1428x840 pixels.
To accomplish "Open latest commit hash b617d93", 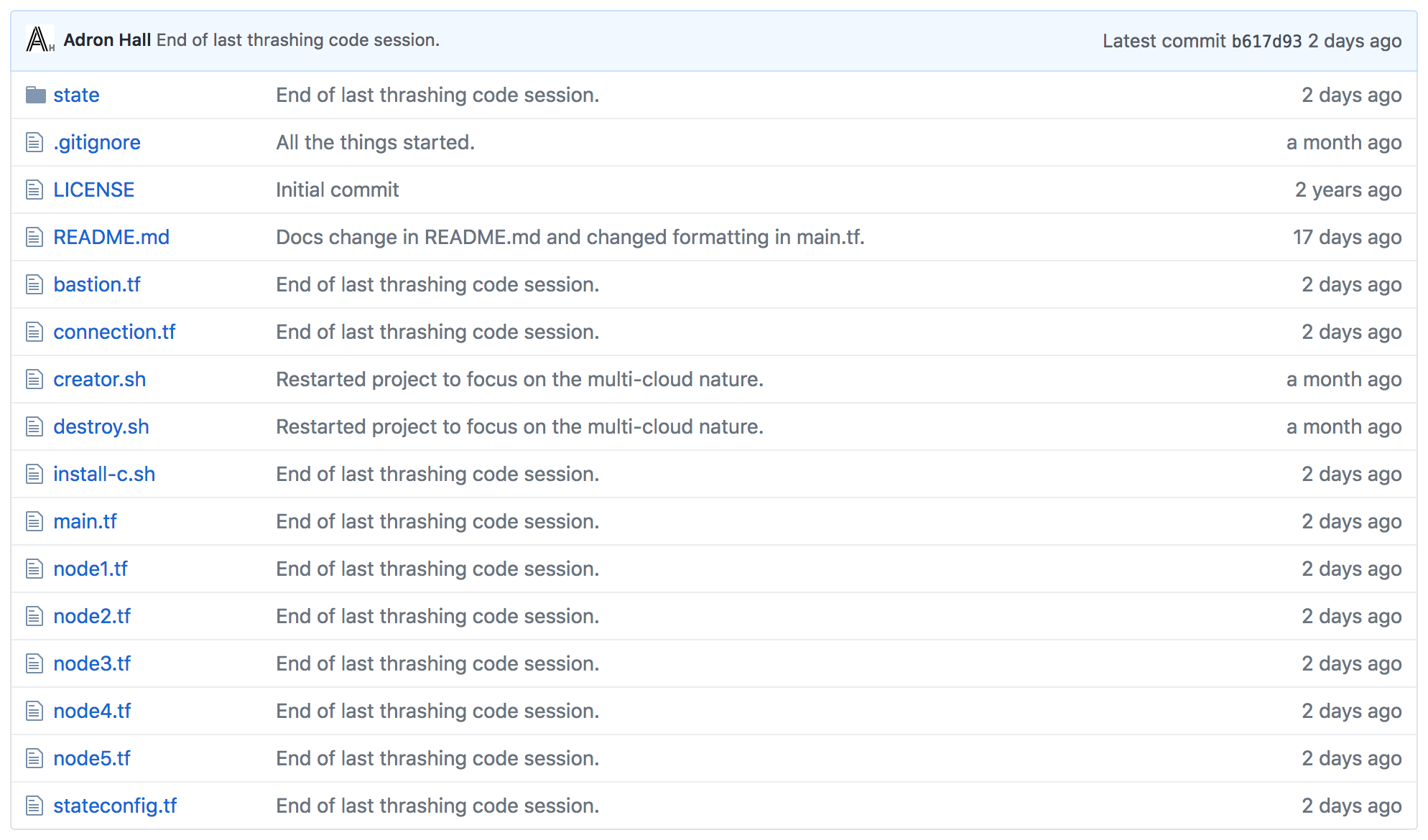I will point(1266,41).
